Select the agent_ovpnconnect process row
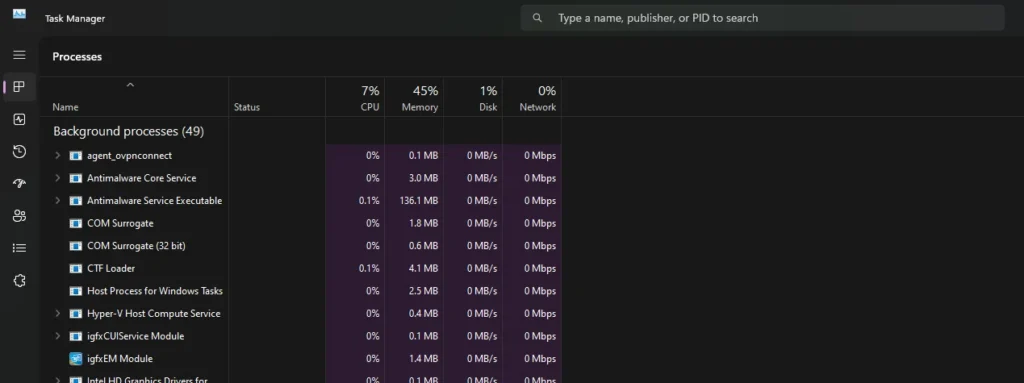Screen dimensions: 1024x383 pyautogui.click(x=300, y=156)
